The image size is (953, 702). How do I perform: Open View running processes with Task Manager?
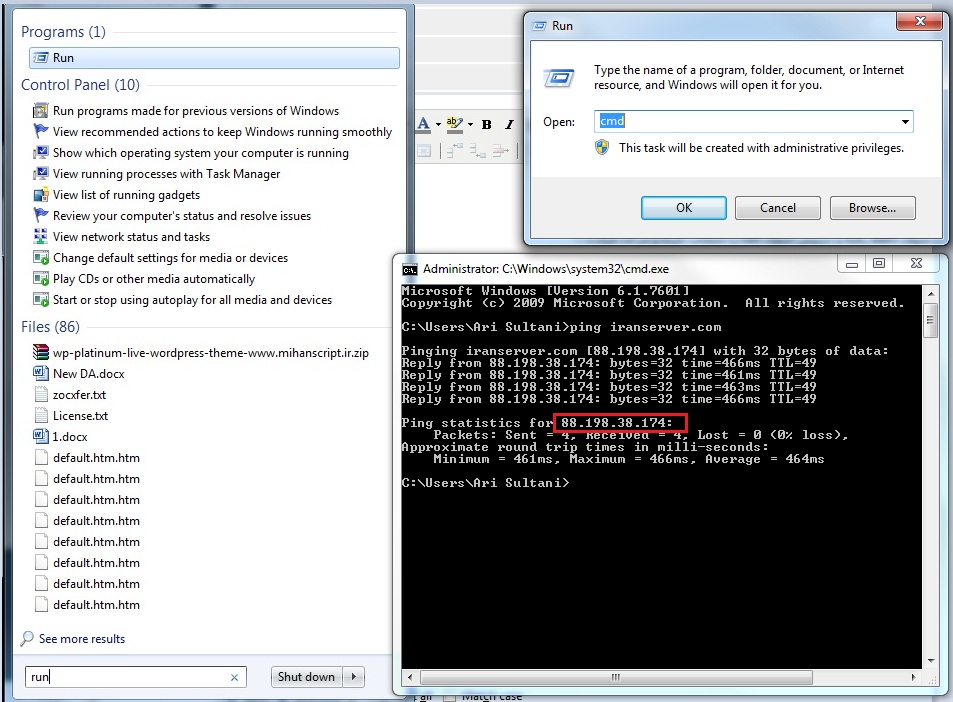[x=157, y=174]
